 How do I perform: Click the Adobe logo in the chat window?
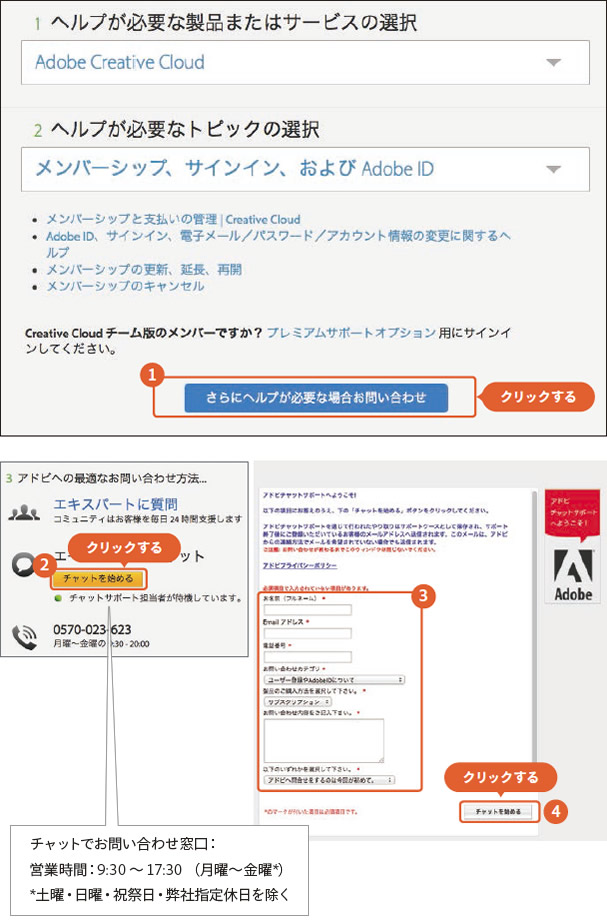click(572, 575)
